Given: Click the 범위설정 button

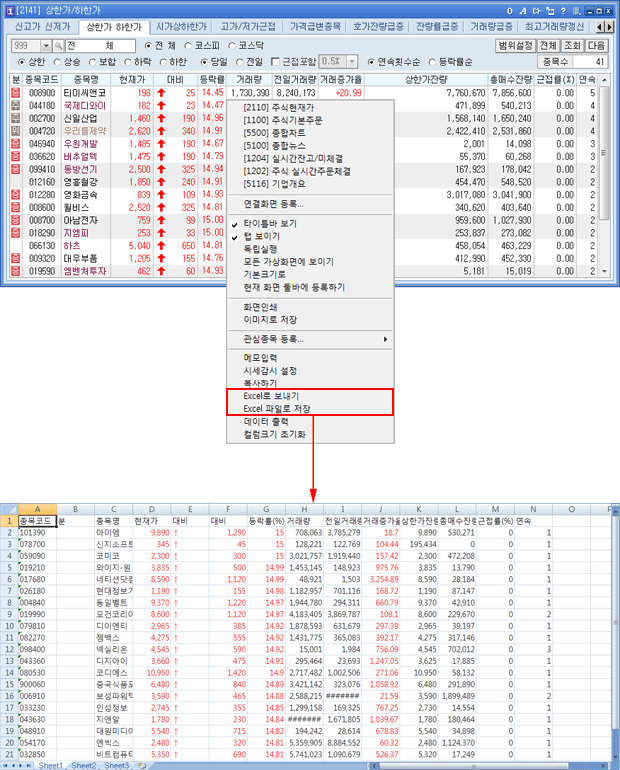Looking at the screenshot, I should tap(514, 46).
